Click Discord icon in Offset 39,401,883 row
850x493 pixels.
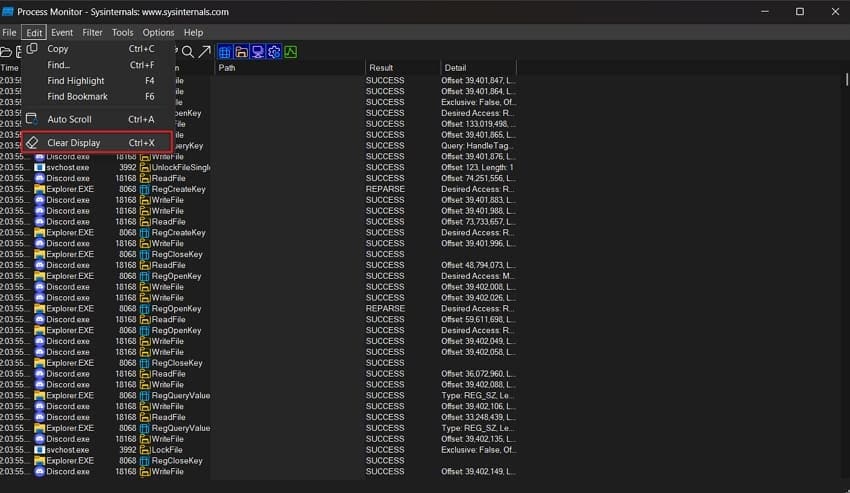pos(40,200)
